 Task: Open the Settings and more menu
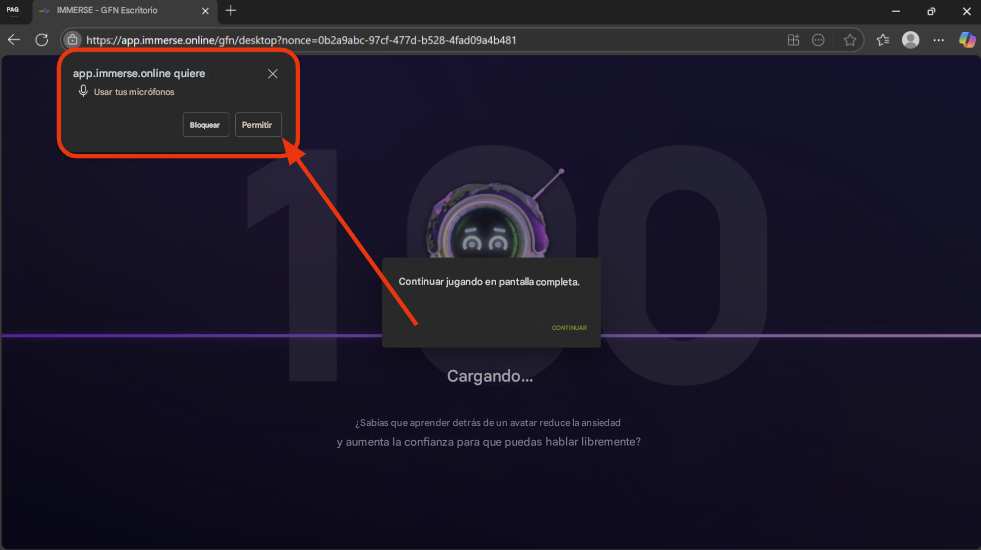pyautogui.click(x=938, y=40)
